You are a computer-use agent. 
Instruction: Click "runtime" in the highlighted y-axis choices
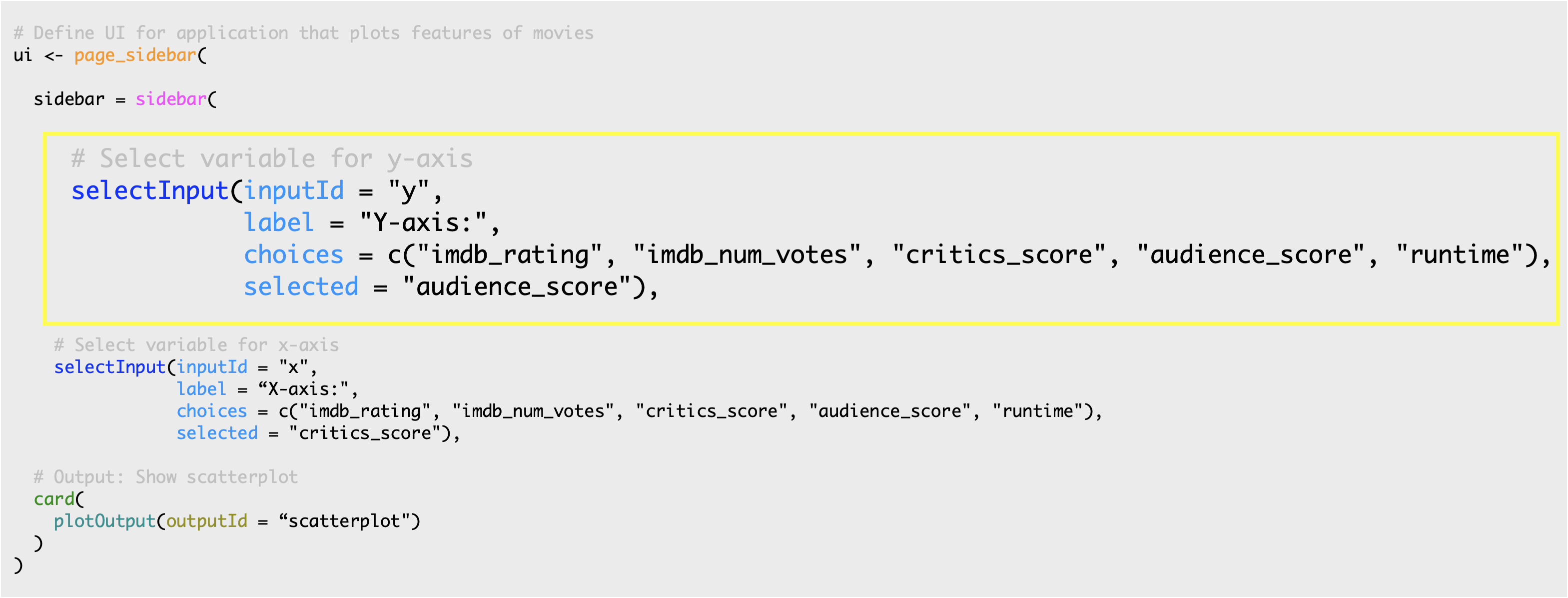click(1460, 254)
